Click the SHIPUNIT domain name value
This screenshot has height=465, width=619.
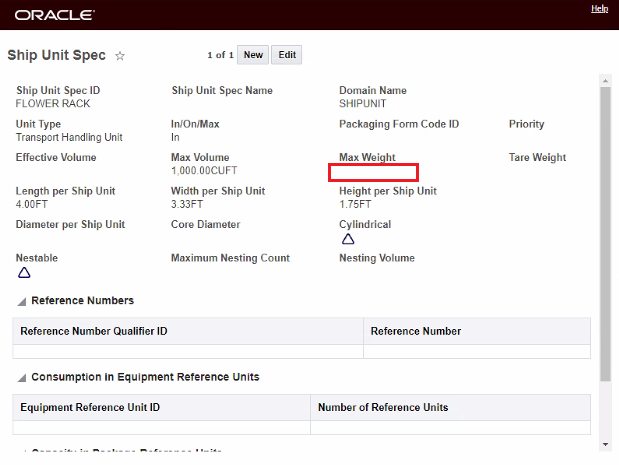(362, 103)
